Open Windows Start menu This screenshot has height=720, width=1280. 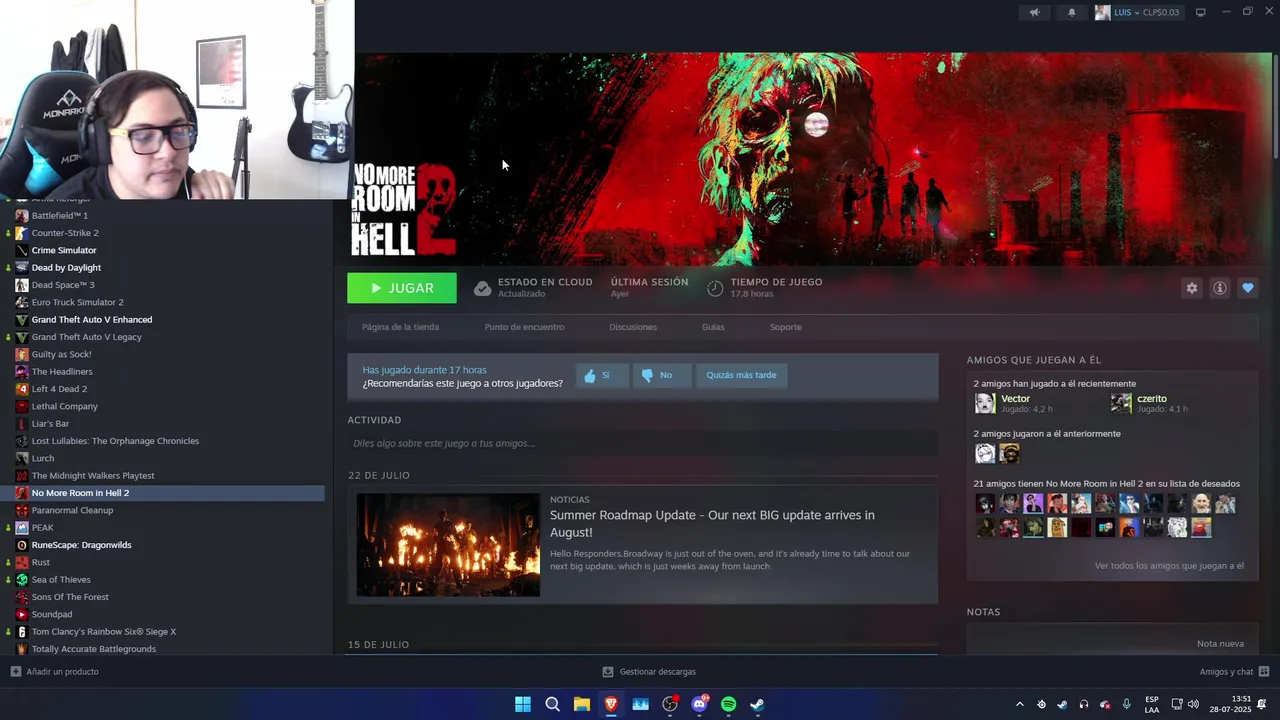522,704
